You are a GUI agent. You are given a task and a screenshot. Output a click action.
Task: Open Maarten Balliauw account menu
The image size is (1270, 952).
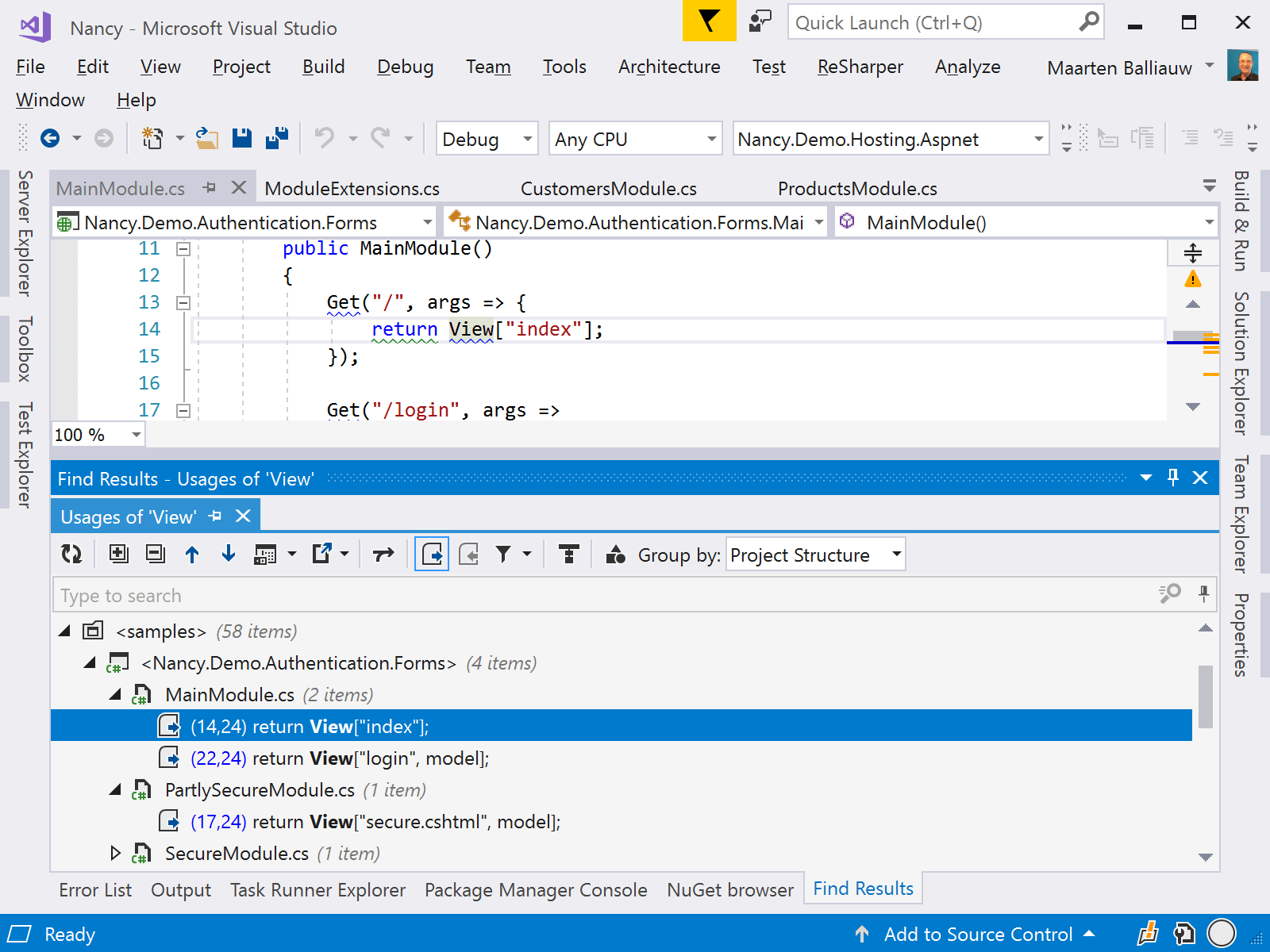tap(1131, 67)
